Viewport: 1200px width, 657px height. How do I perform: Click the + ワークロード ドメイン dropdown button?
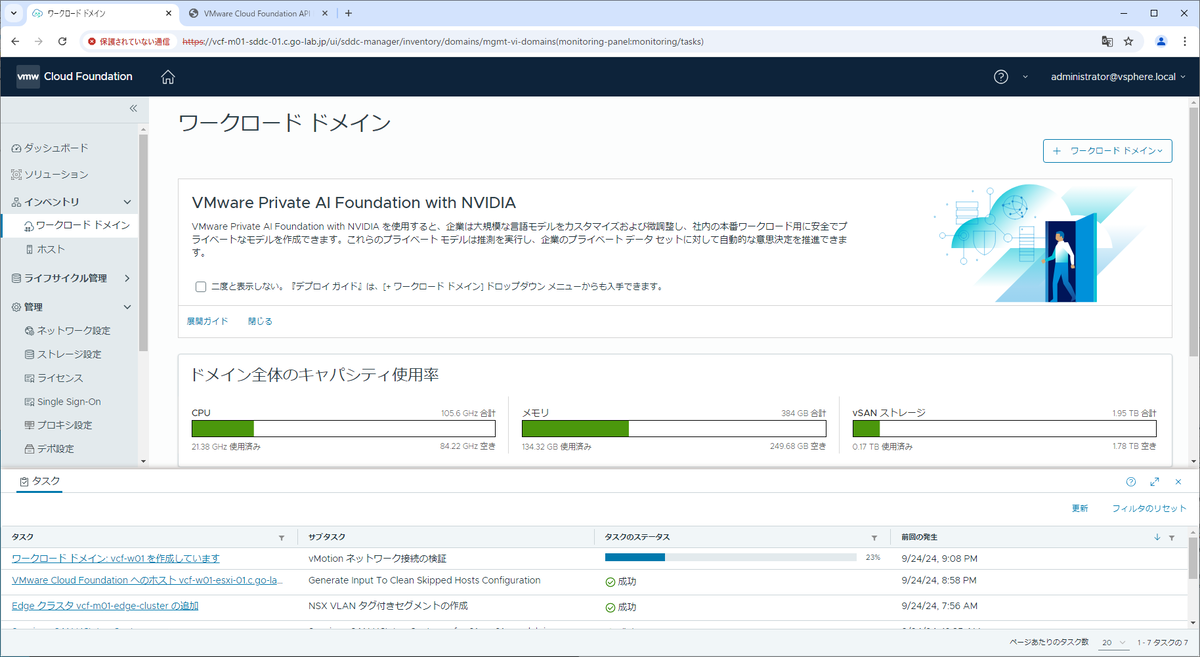coord(1107,151)
